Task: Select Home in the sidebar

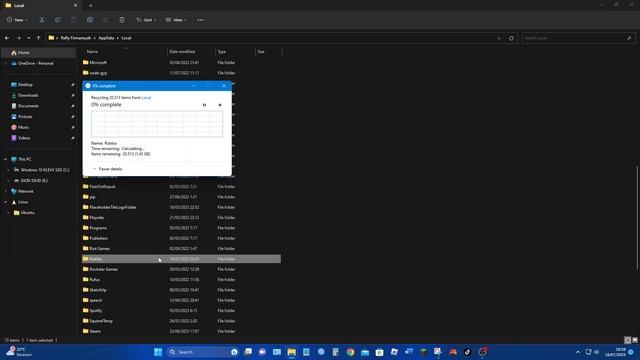Action: point(38,53)
